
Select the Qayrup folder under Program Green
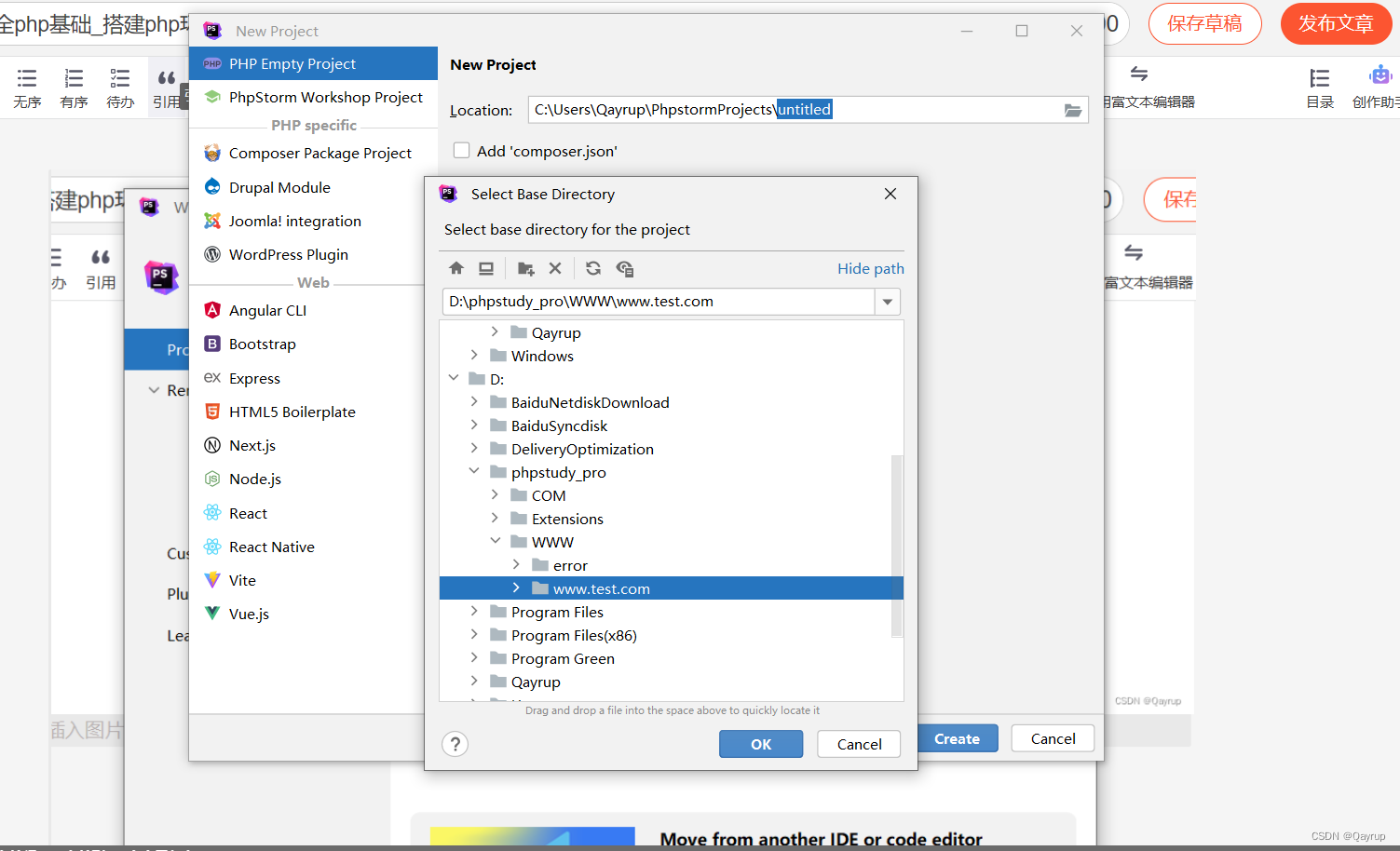[x=536, y=682]
